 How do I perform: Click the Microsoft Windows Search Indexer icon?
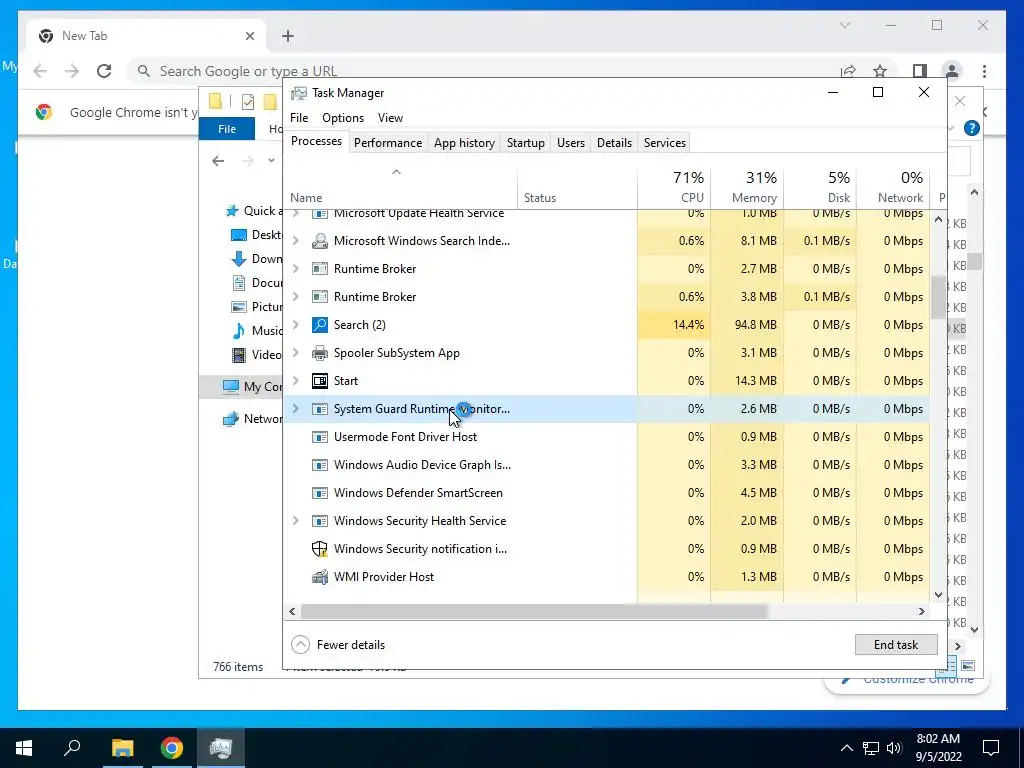coord(319,241)
